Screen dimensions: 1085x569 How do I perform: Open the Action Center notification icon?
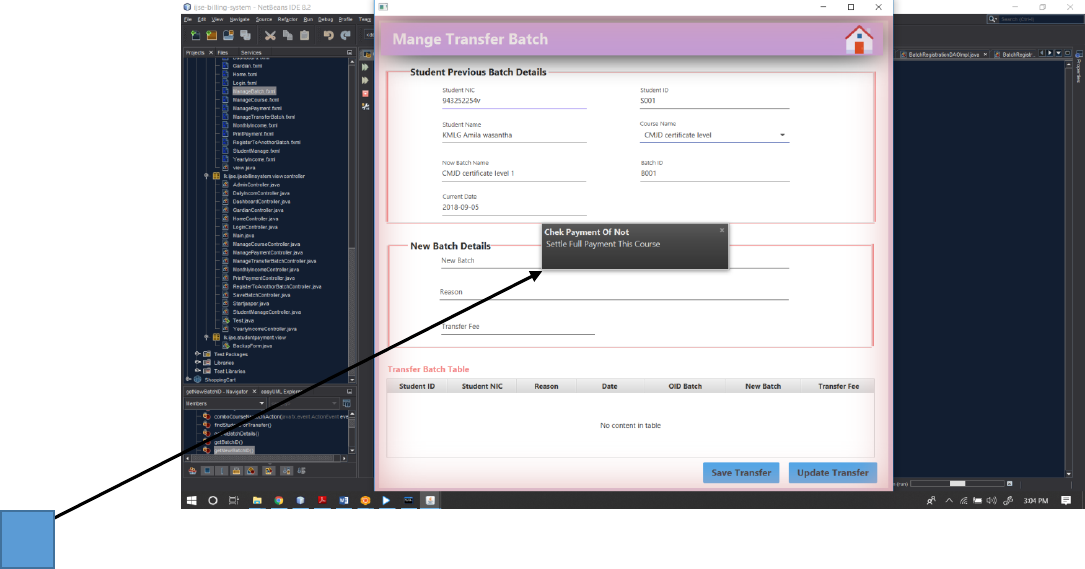(1066, 500)
